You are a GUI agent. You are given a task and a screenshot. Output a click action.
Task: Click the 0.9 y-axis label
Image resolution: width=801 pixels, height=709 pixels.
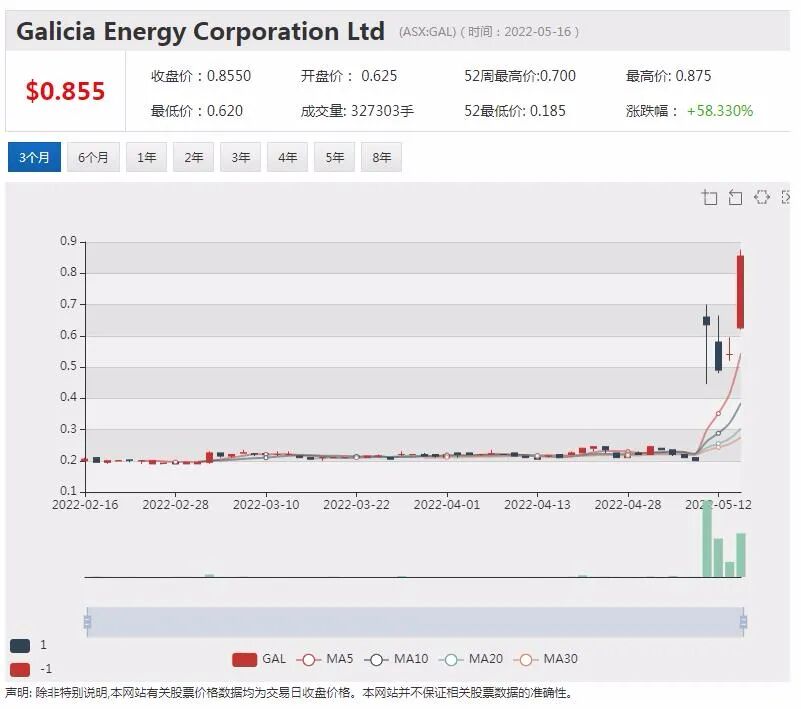[x=68, y=241]
